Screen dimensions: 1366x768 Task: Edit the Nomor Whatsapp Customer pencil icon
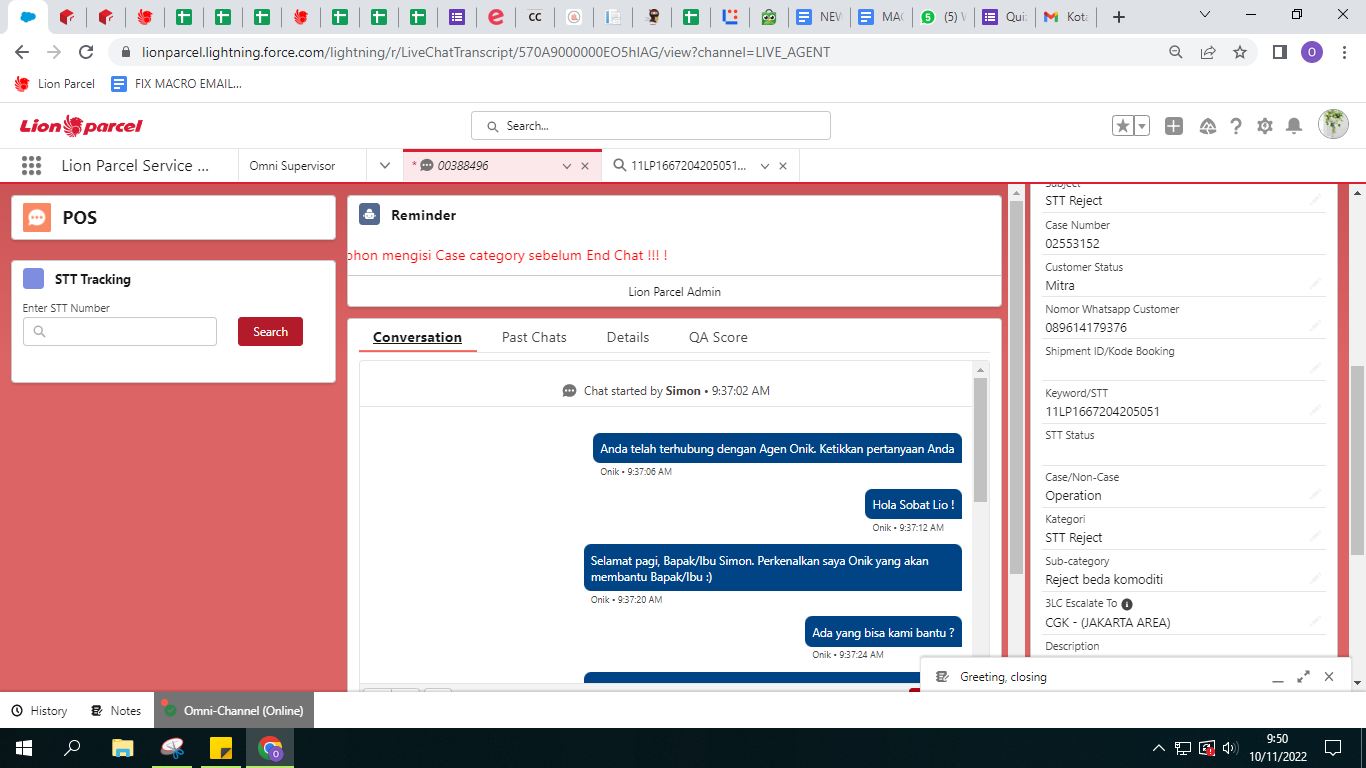[x=1316, y=327]
